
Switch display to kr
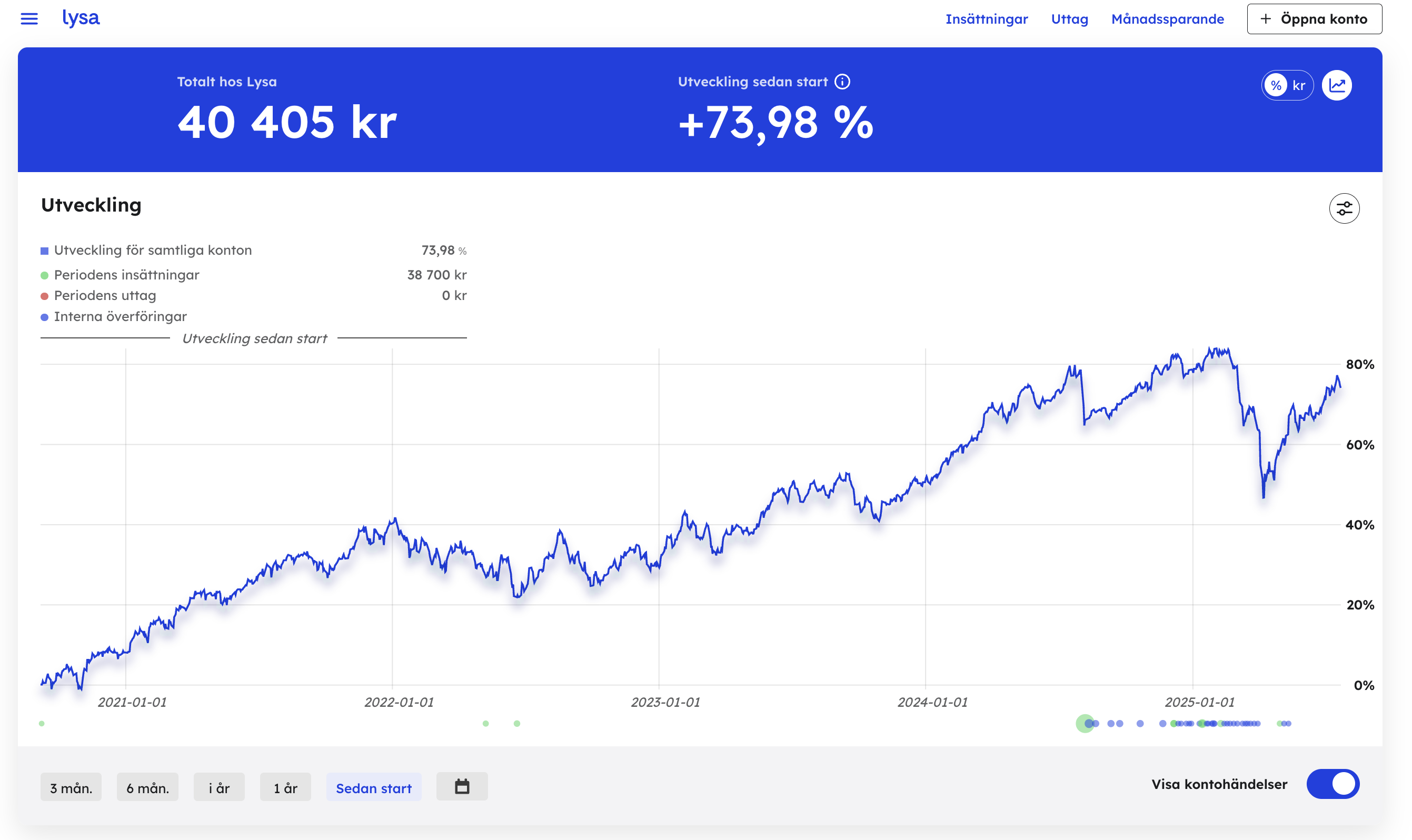1299,85
